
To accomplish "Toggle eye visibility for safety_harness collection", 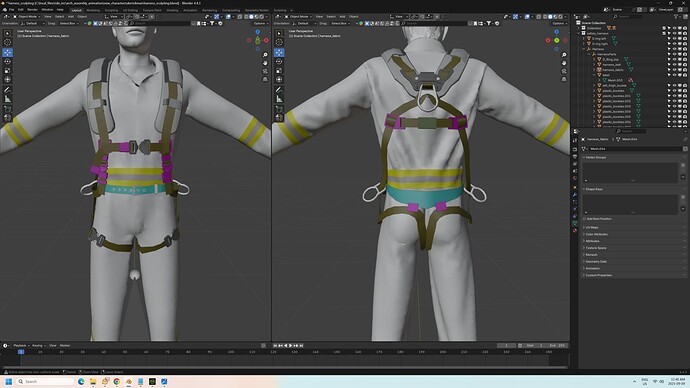I will (675, 33).
